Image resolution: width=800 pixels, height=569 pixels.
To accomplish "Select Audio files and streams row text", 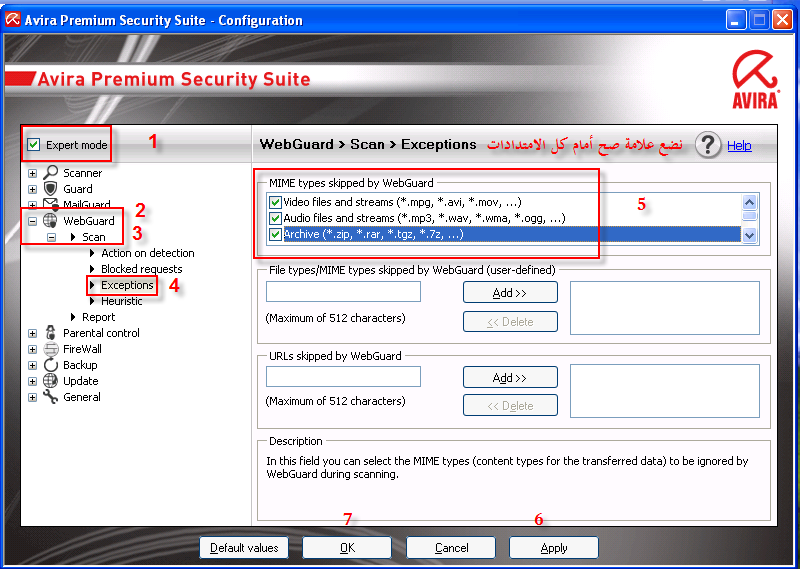I will 424,218.
